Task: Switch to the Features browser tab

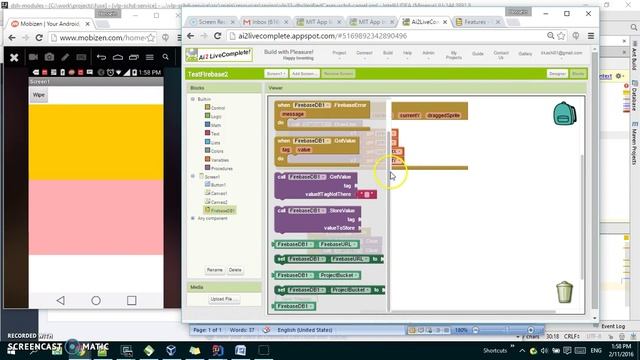Action: click(x=477, y=22)
